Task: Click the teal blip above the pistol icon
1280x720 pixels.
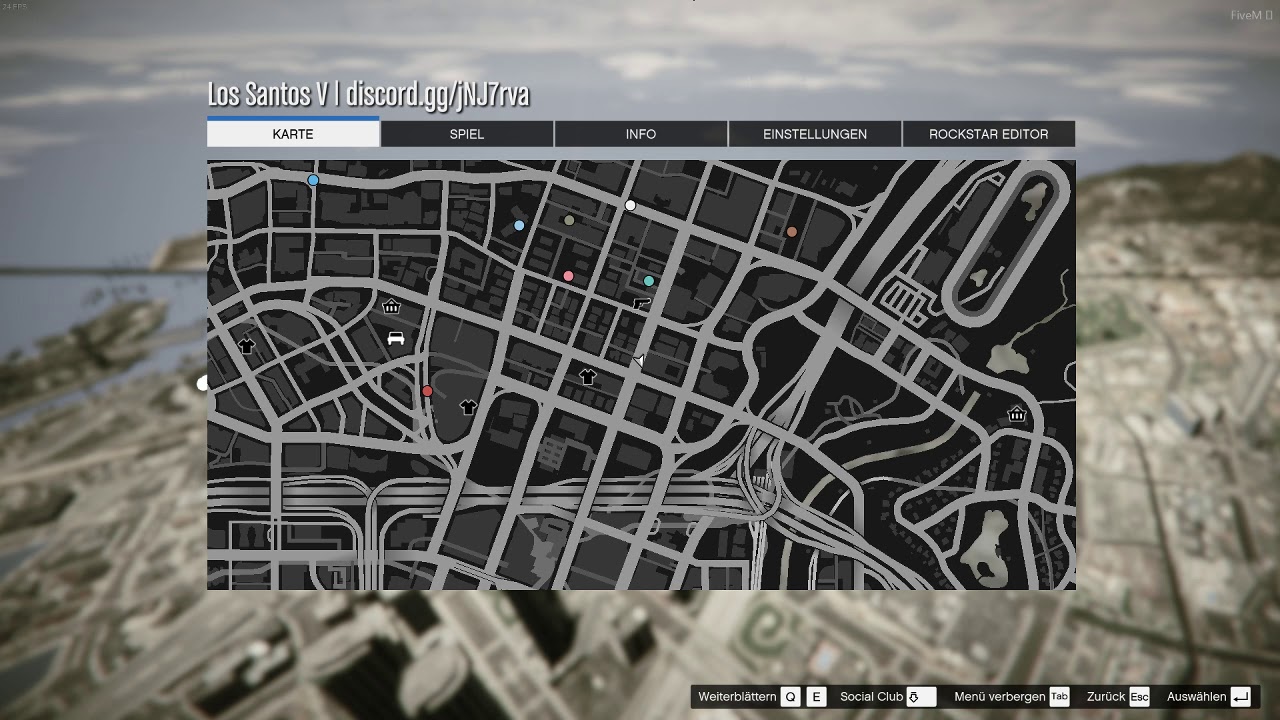Action: coord(649,281)
